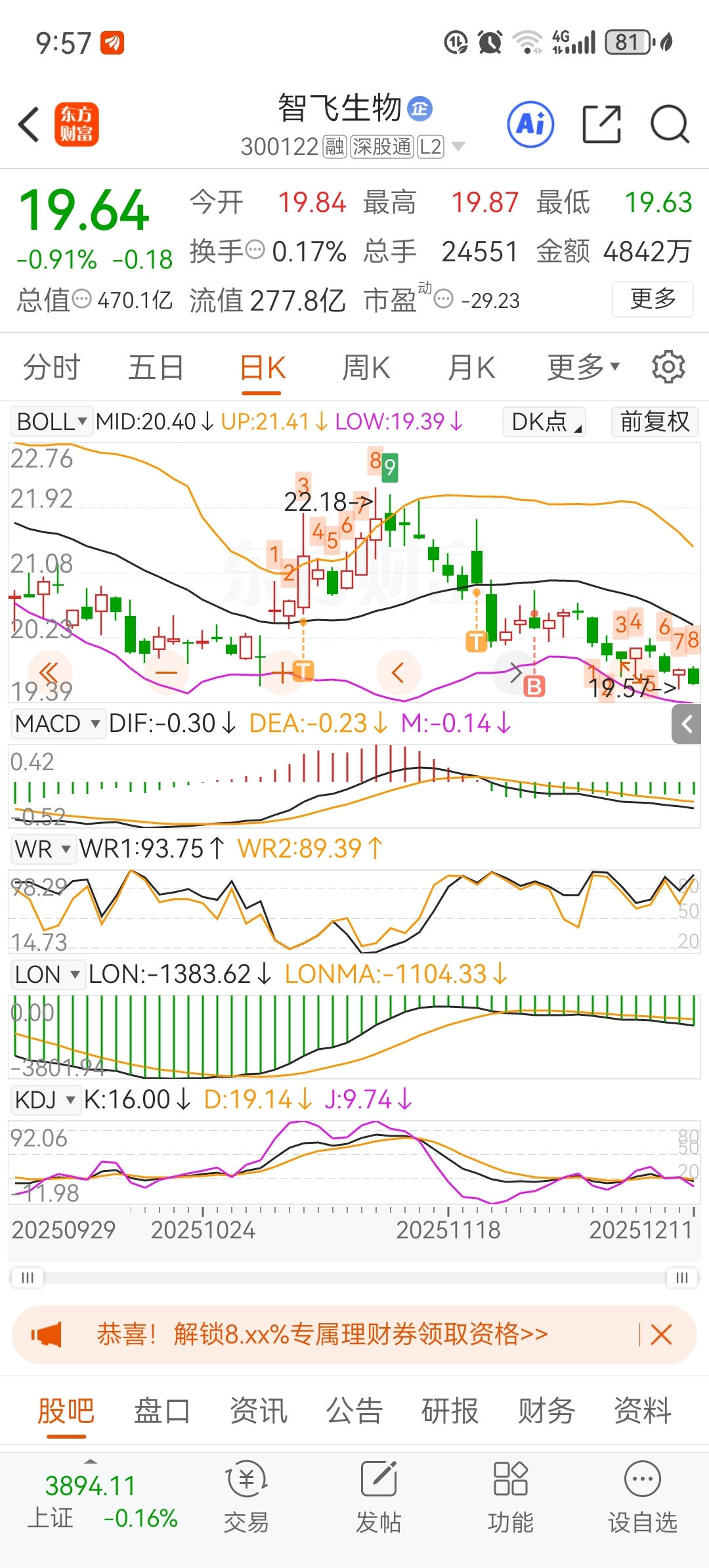The image size is (709, 1568).
Task: Open the 股吧 tab
Action: coord(66,1410)
